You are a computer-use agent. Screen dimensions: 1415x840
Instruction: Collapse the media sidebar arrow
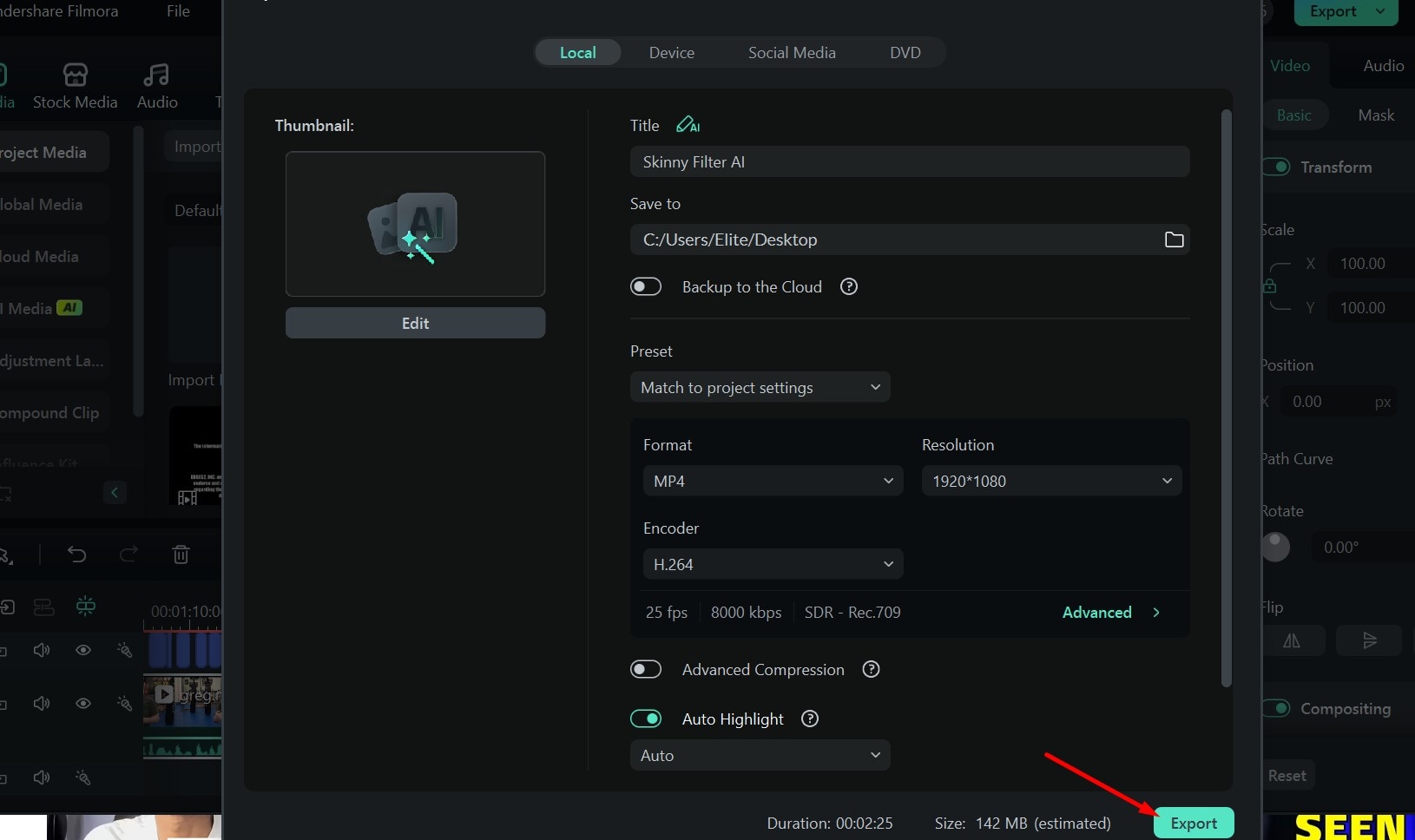coord(115,492)
